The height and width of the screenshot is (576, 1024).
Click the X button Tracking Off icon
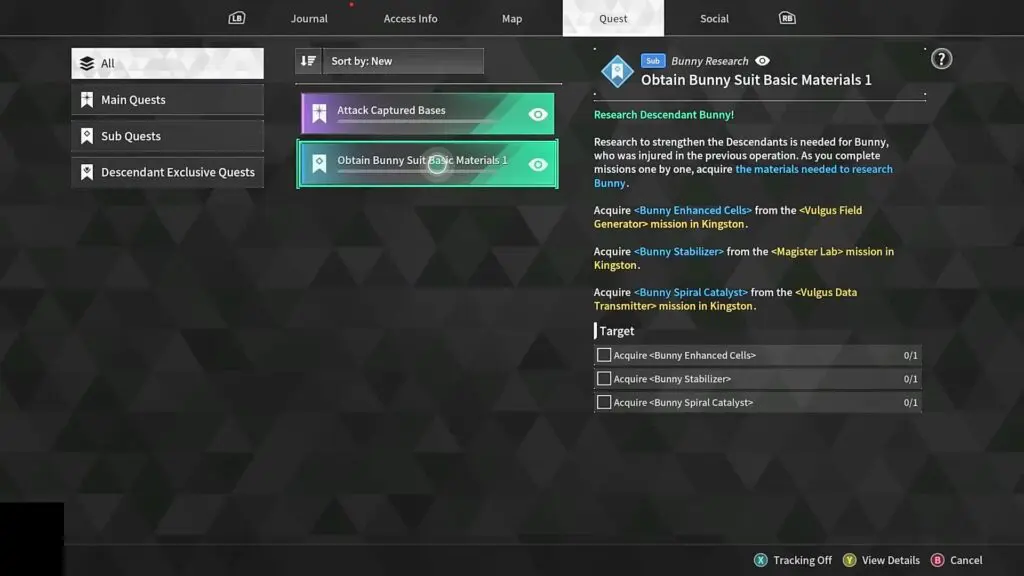(x=761, y=560)
